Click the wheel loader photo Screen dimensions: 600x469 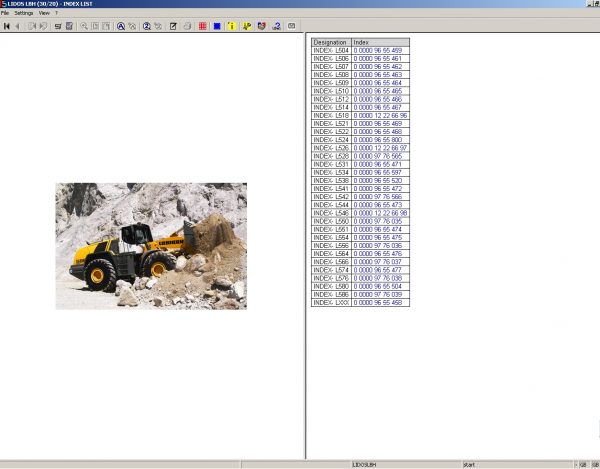pyautogui.click(x=151, y=246)
